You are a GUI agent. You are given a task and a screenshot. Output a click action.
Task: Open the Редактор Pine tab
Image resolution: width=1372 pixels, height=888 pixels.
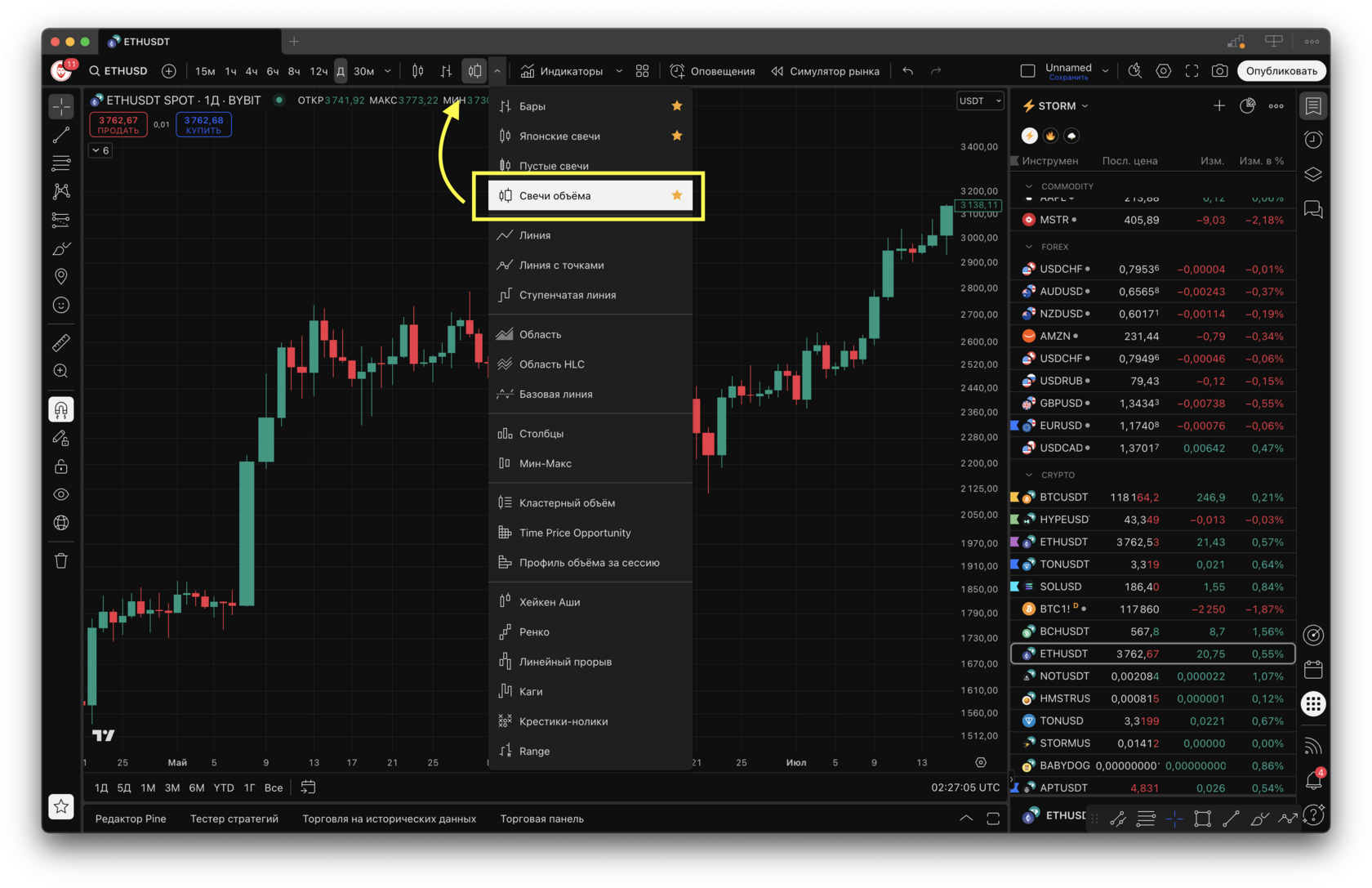[131, 819]
